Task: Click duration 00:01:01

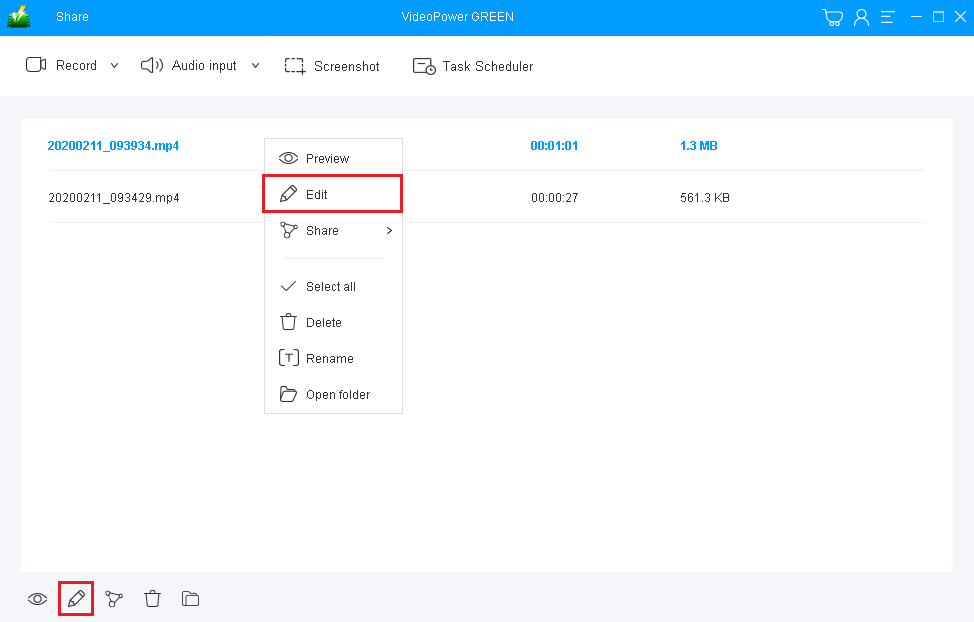Action: pos(554,145)
